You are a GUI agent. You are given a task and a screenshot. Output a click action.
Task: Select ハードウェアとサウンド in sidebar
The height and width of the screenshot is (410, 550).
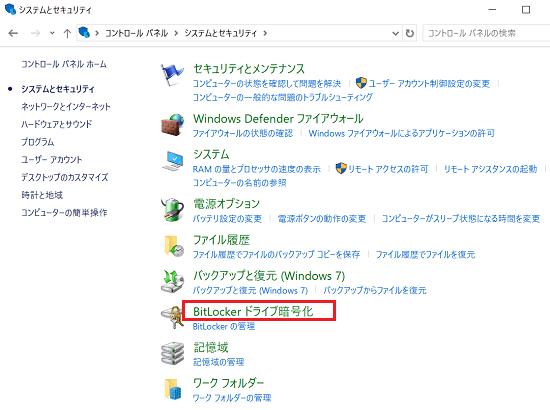(x=56, y=124)
